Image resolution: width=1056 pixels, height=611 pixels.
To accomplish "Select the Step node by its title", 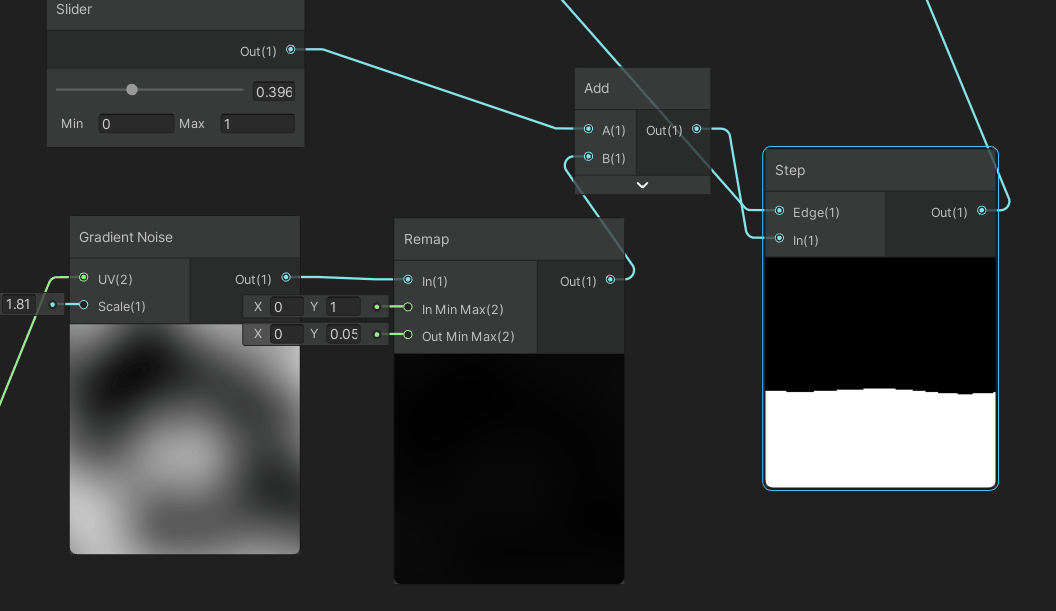I will [790, 170].
